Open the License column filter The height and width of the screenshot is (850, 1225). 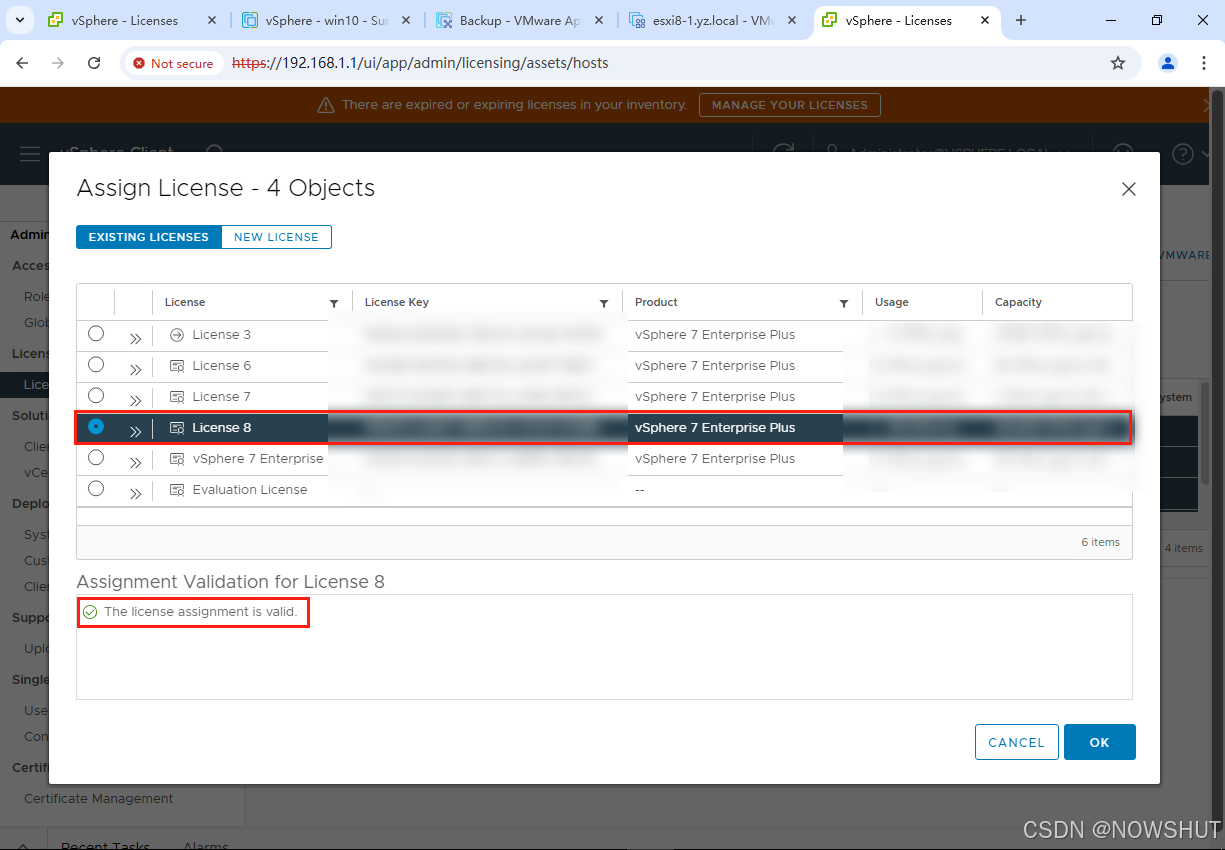(334, 303)
